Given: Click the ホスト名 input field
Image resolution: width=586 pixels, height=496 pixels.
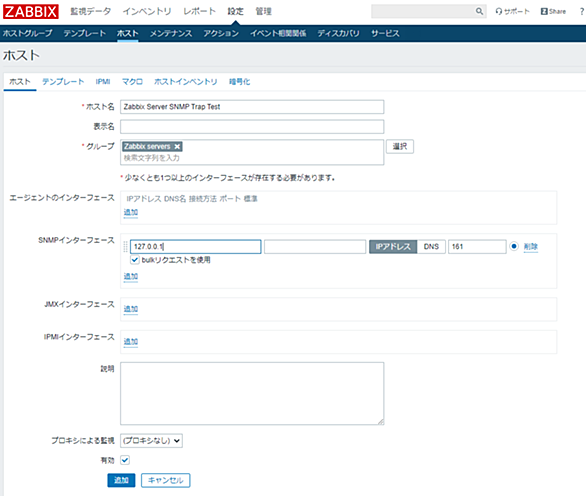Looking at the screenshot, I should click(x=252, y=107).
